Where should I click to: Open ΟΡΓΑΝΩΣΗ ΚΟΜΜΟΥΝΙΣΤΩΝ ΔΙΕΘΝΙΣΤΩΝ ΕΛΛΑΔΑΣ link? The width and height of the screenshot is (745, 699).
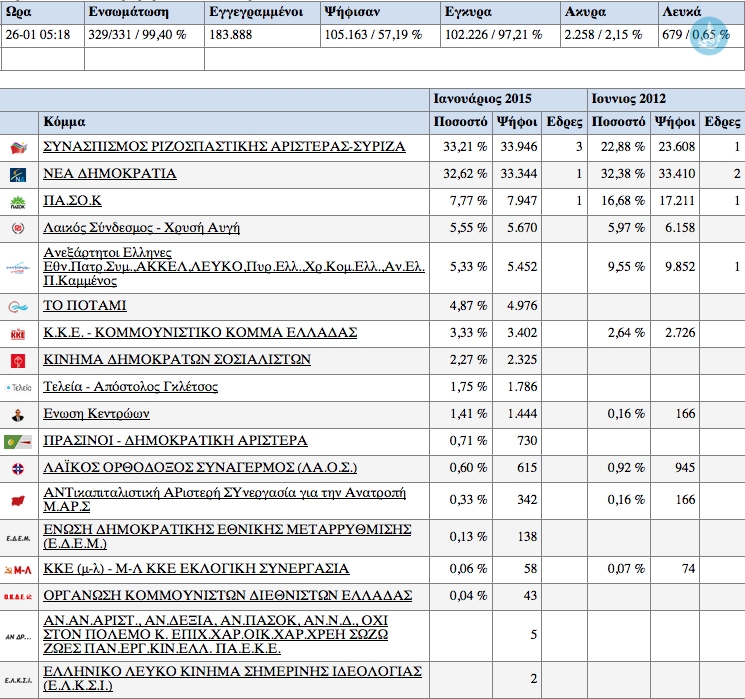[228, 595]
